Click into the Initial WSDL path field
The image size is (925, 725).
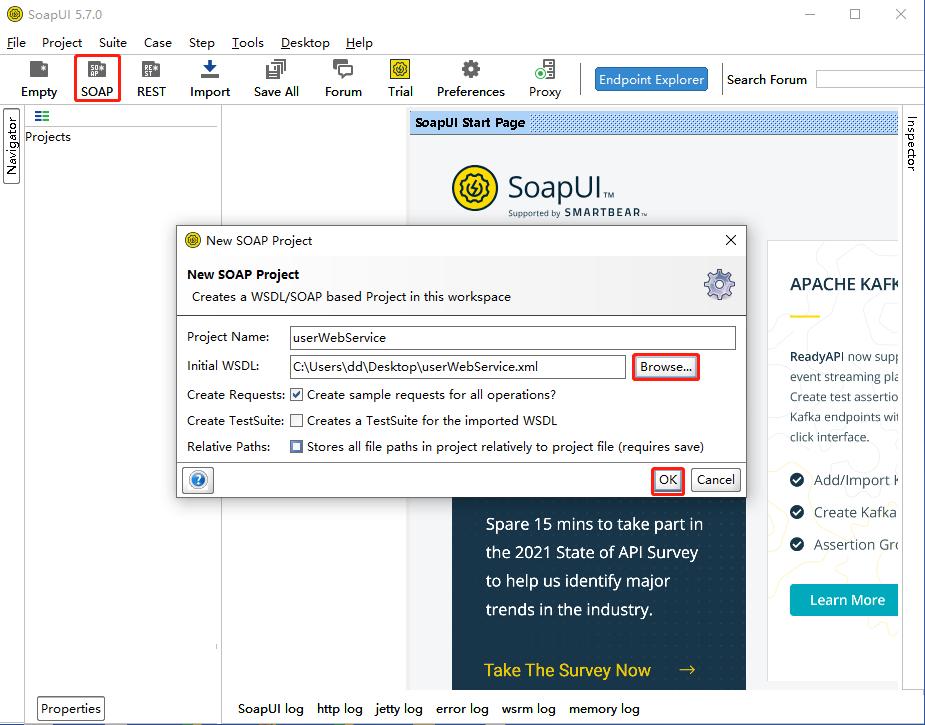pos(458,367)
